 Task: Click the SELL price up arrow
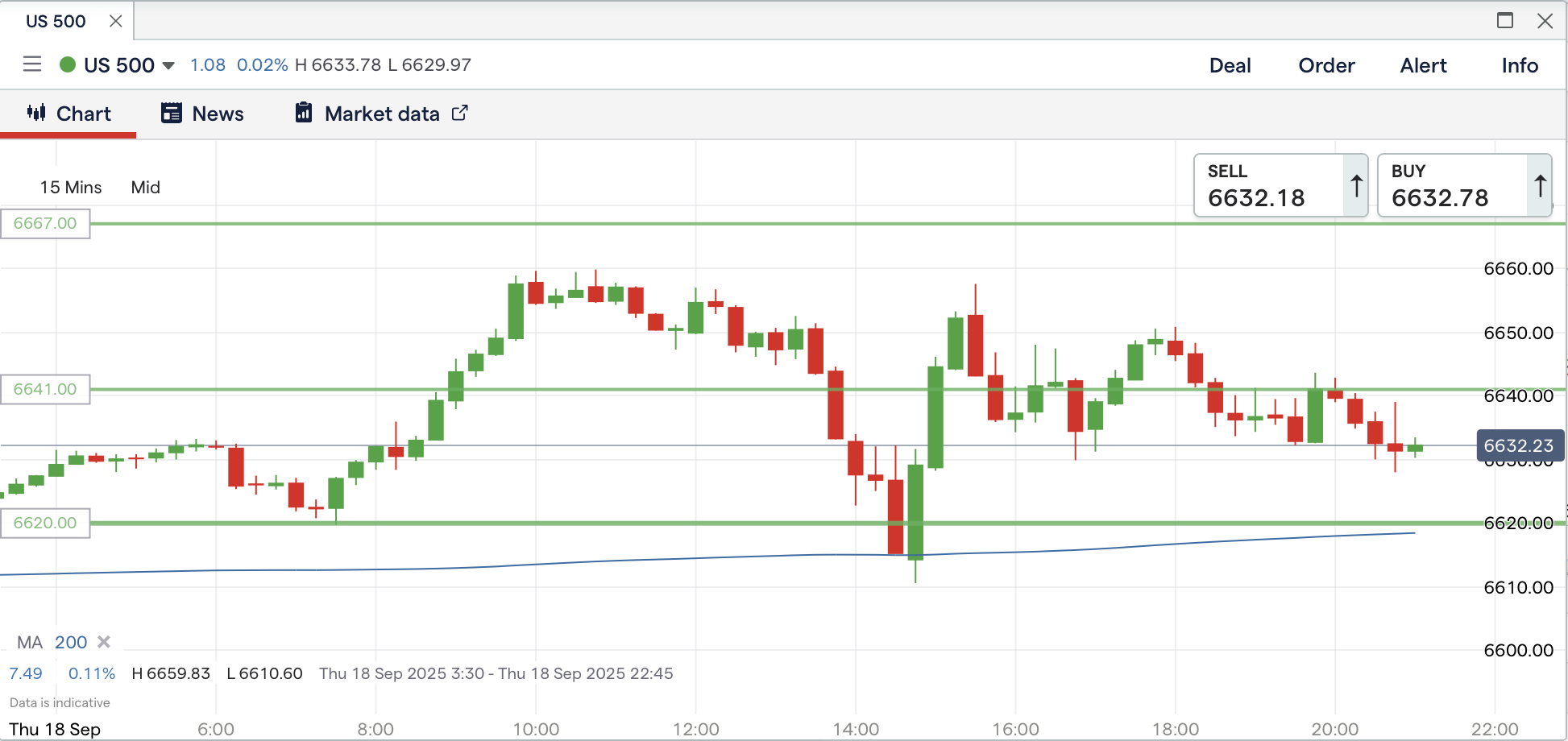(1356, 186)
